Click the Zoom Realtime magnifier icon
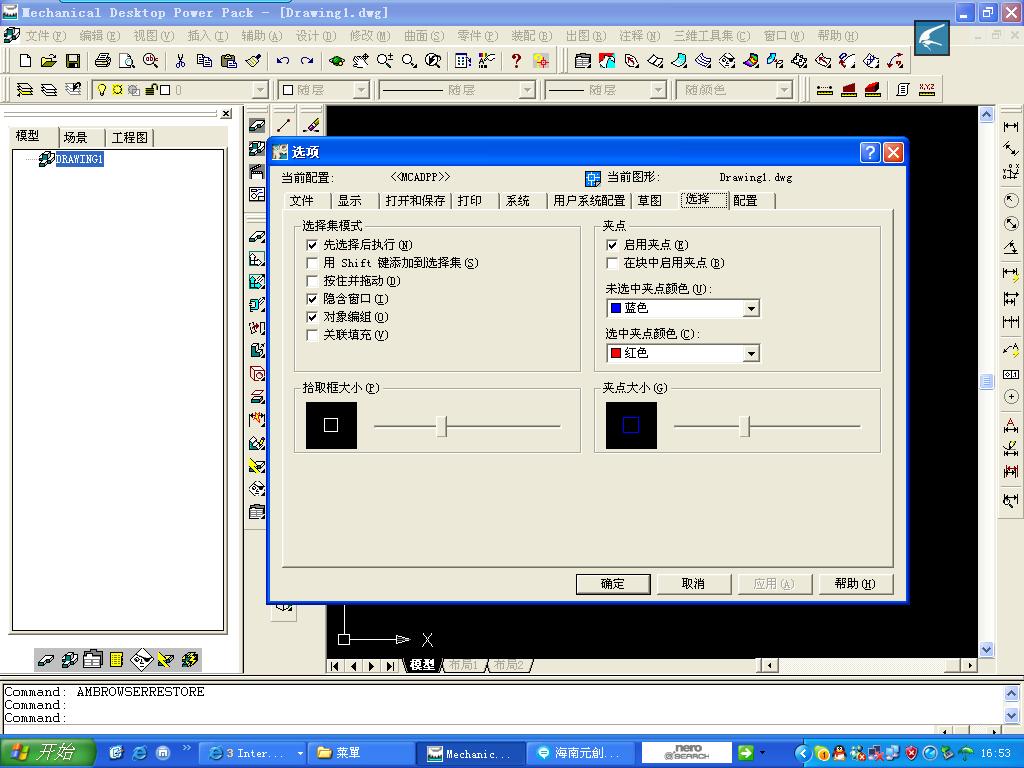Viewport: 1024px width, 768px height. (385, 61)
